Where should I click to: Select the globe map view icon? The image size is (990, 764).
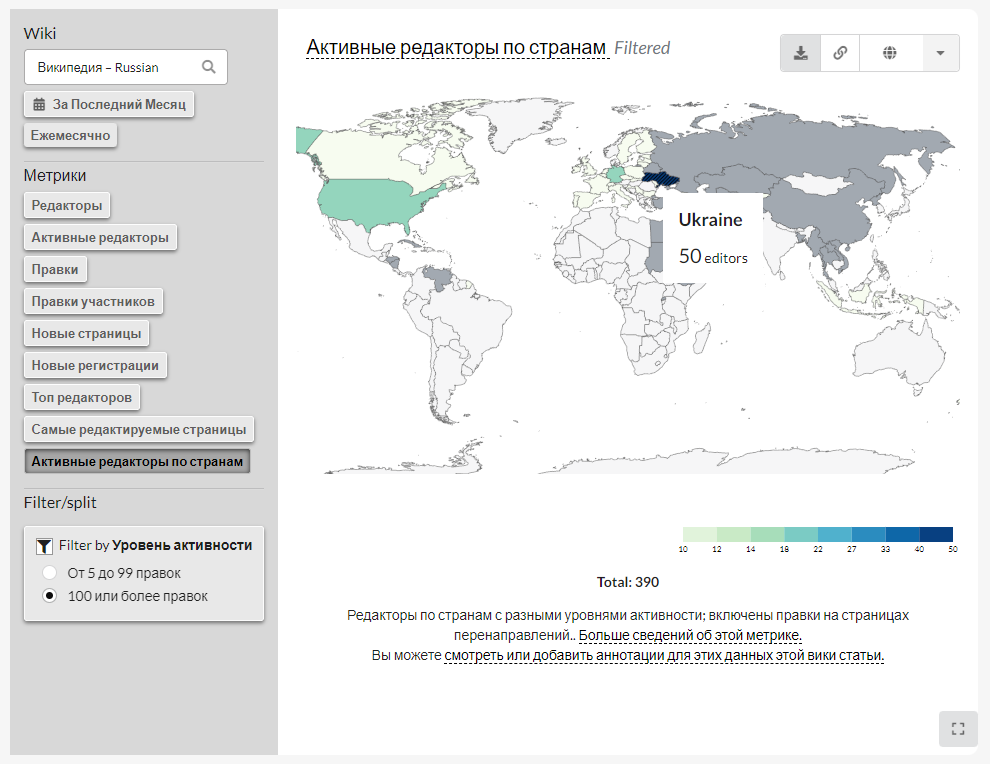pos(890,53)
